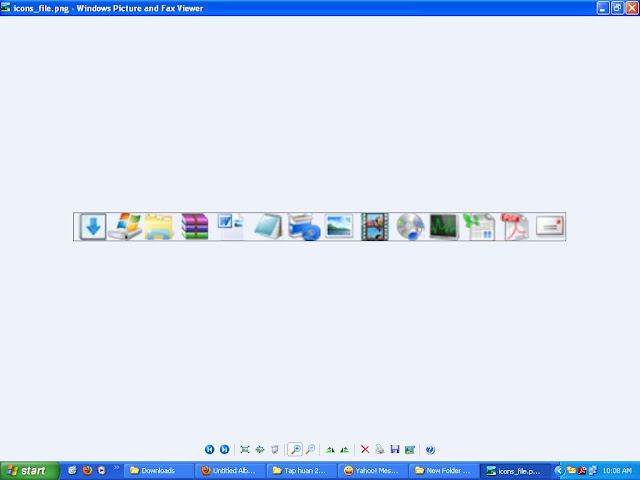Switch to the Downloads taskbar window
Screen dimensions: 640x480
(159, 471)
